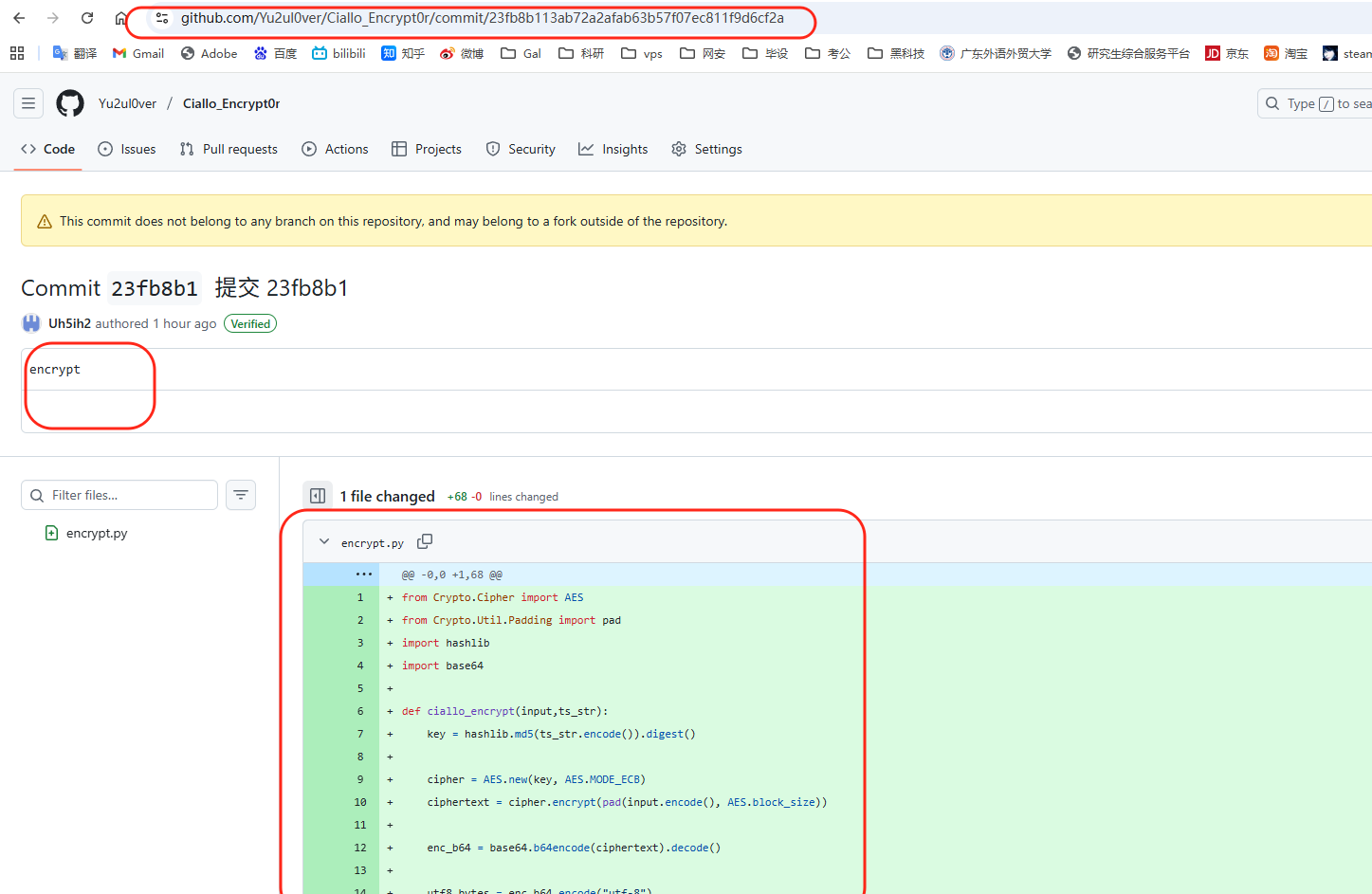This screenshot has height=894, width=1372.
Task: Select encrypt.py in file tree
Action: click(x=96, y=533)
